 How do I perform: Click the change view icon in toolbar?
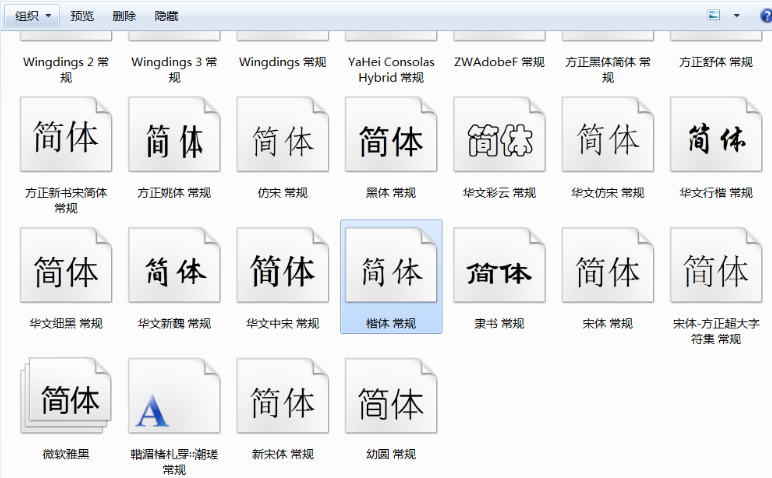713,15
